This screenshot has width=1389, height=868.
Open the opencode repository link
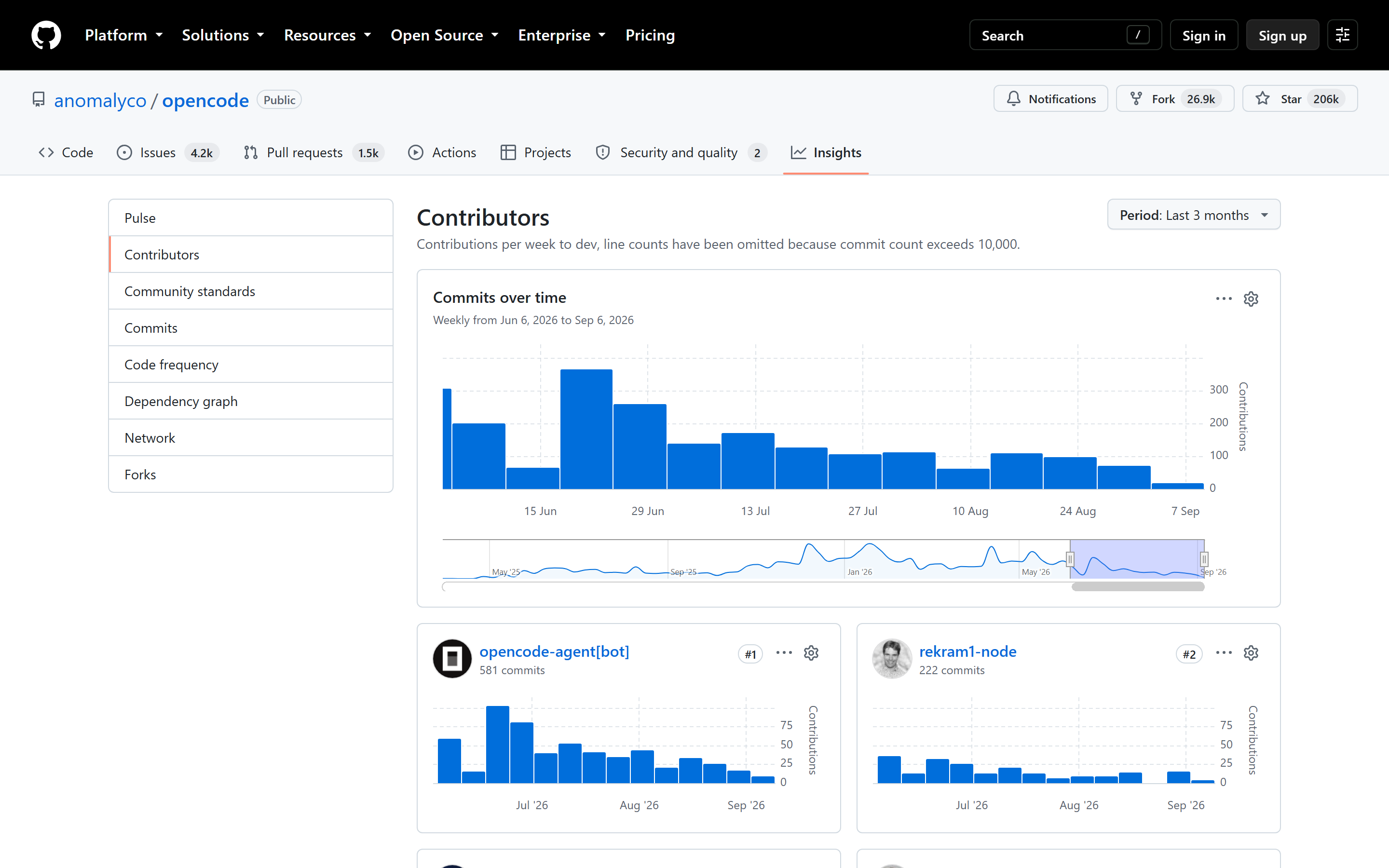point(205,100)
